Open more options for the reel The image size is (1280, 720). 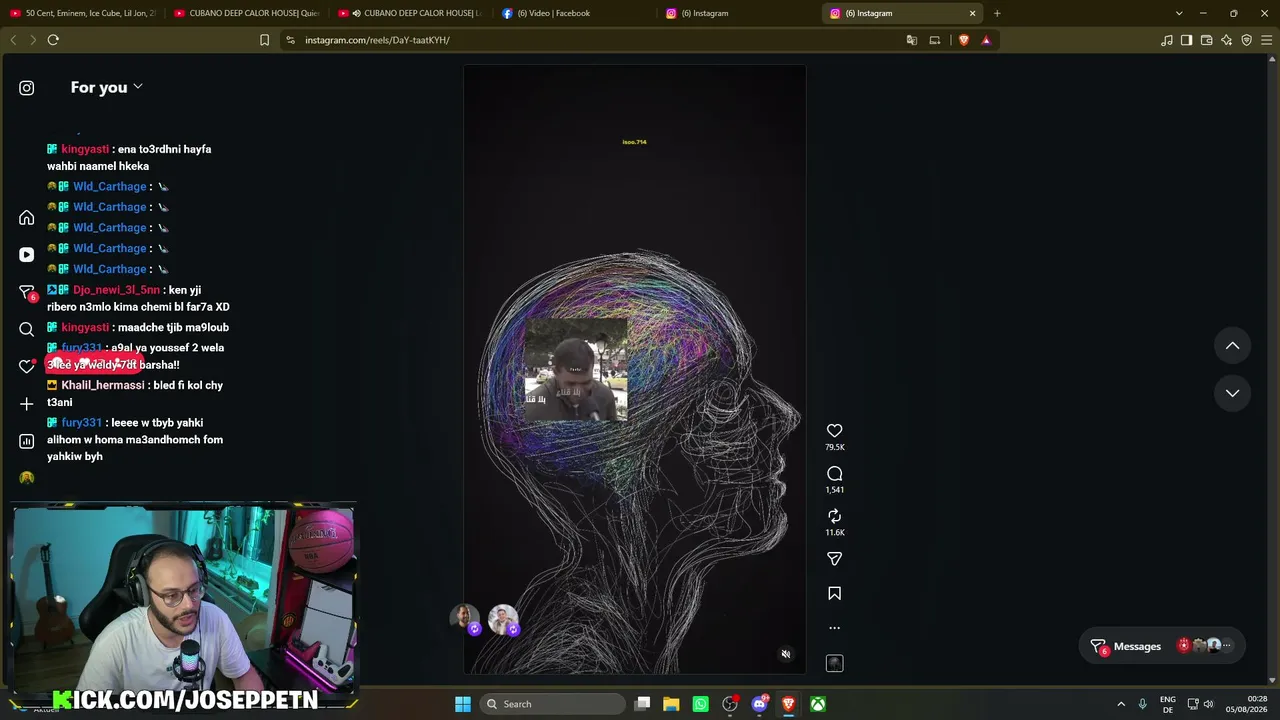pos(835,628)
